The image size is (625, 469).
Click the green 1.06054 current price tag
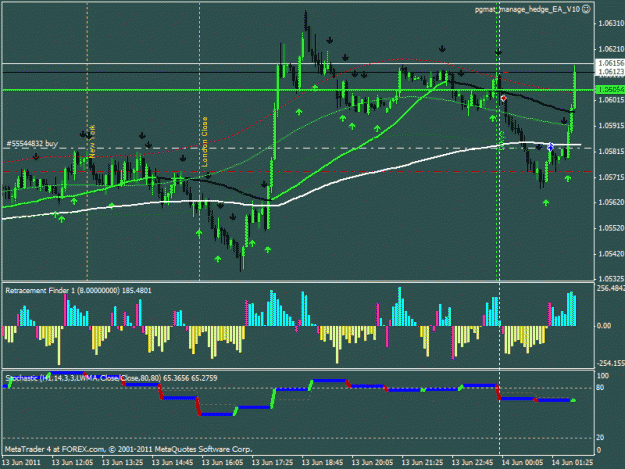pyautogui.click(x=610, y=90)
